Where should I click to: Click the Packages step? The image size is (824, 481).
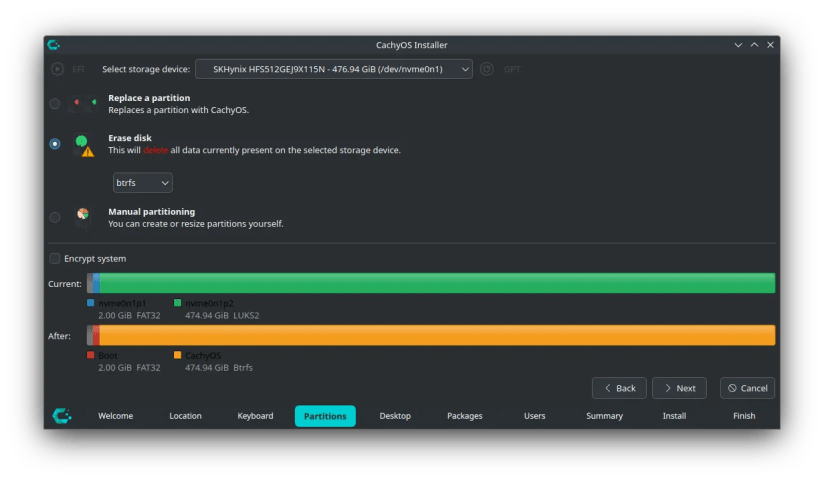point(465,416)
